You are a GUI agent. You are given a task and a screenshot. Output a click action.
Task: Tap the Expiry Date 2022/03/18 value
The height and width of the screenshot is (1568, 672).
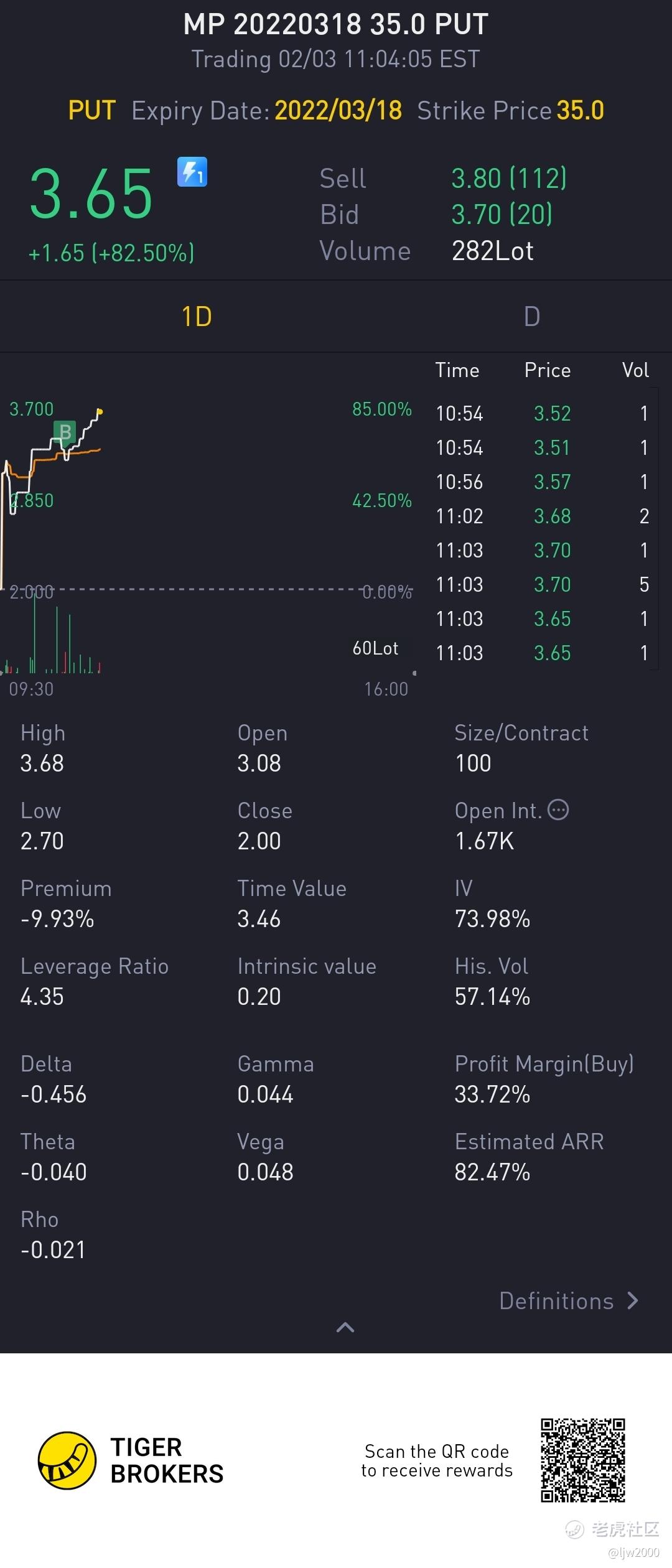pyautogui.click(x=338, y=111)
